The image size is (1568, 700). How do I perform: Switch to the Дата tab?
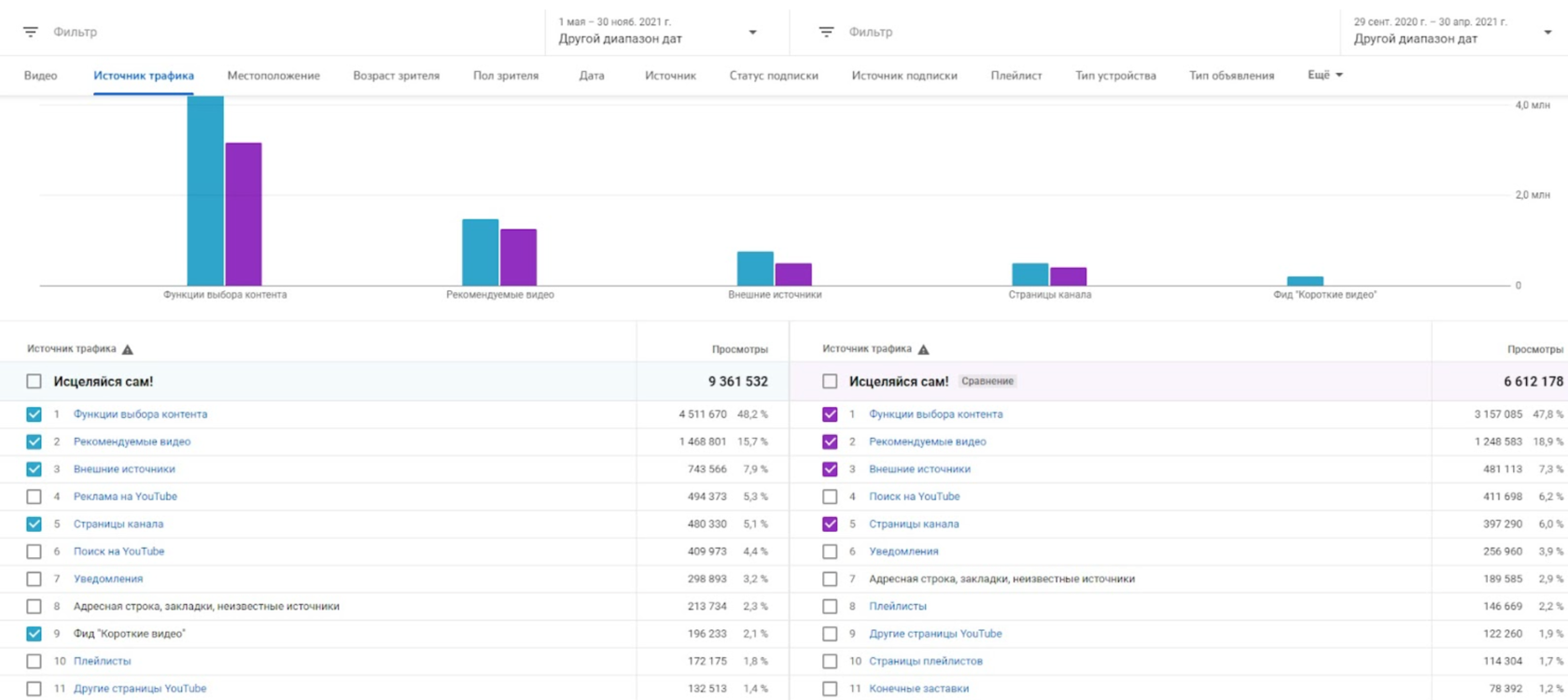coord(592,76)
